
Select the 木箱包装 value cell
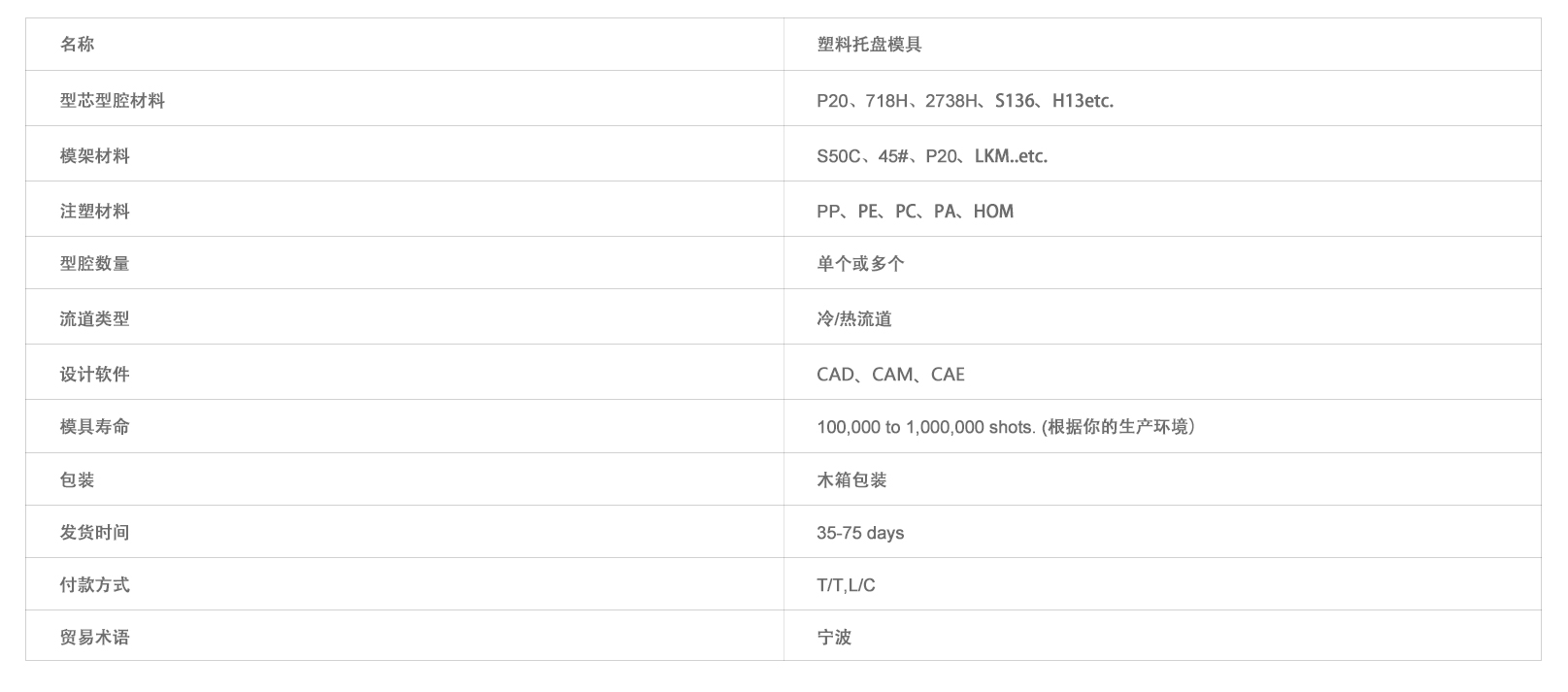coord(851,480)
